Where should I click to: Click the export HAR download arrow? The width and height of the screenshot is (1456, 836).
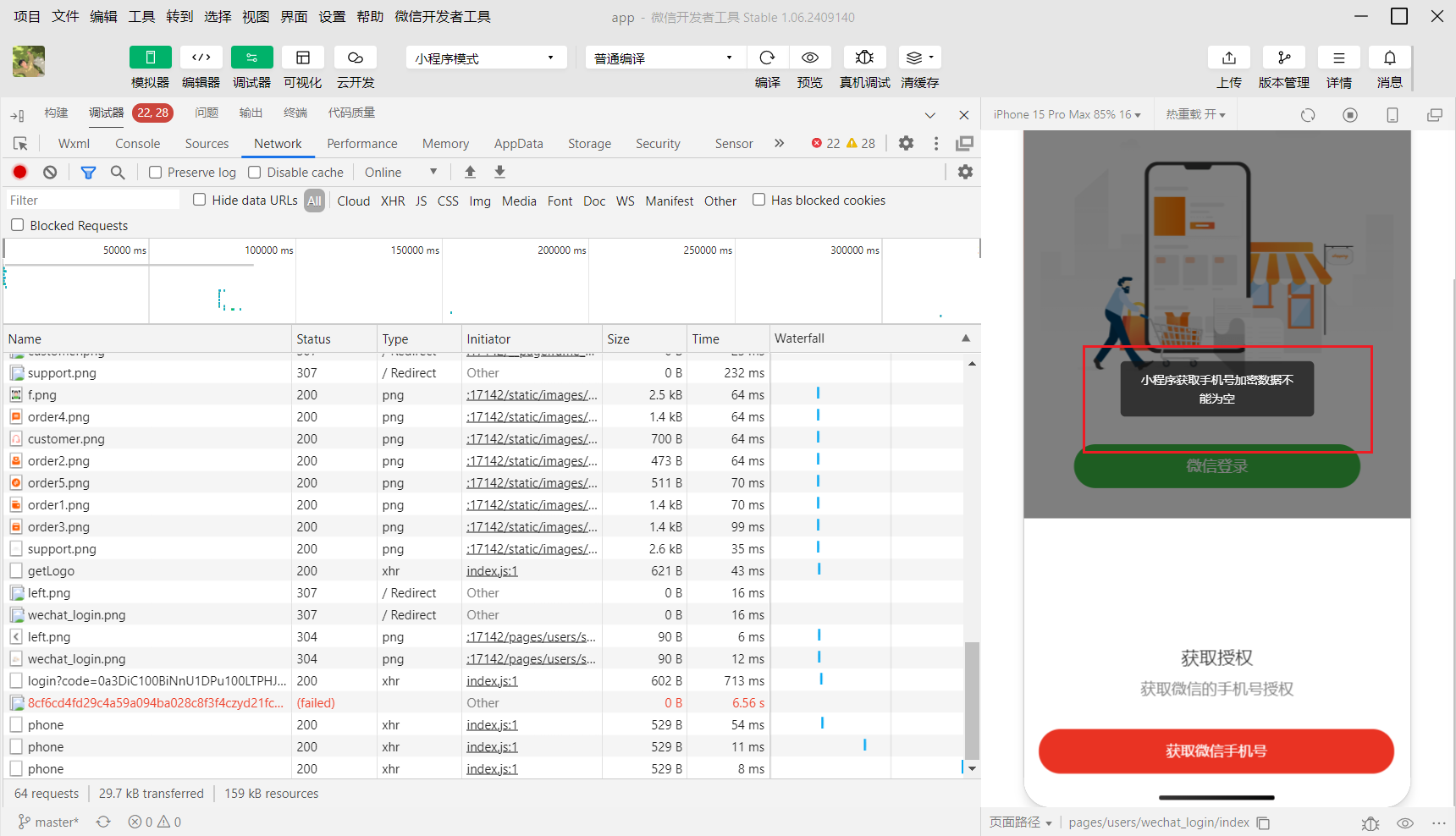click(500, 172)
